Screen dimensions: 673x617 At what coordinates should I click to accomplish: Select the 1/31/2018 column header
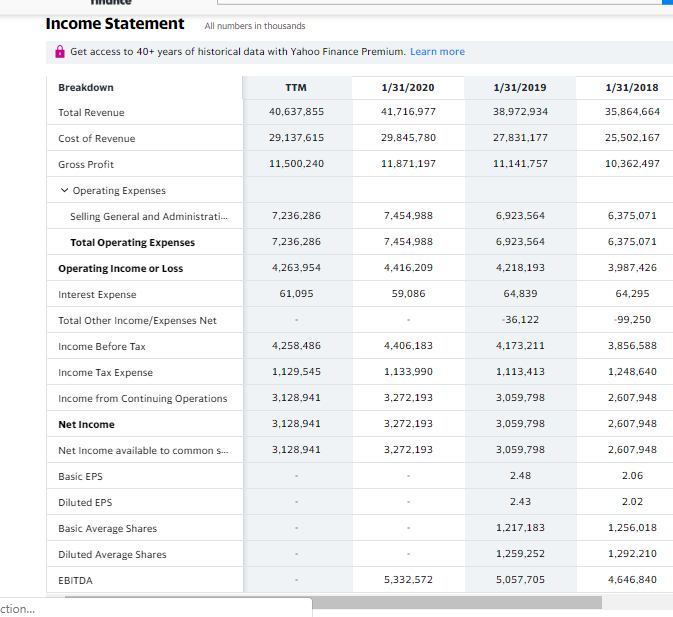(x=632, y=88)
